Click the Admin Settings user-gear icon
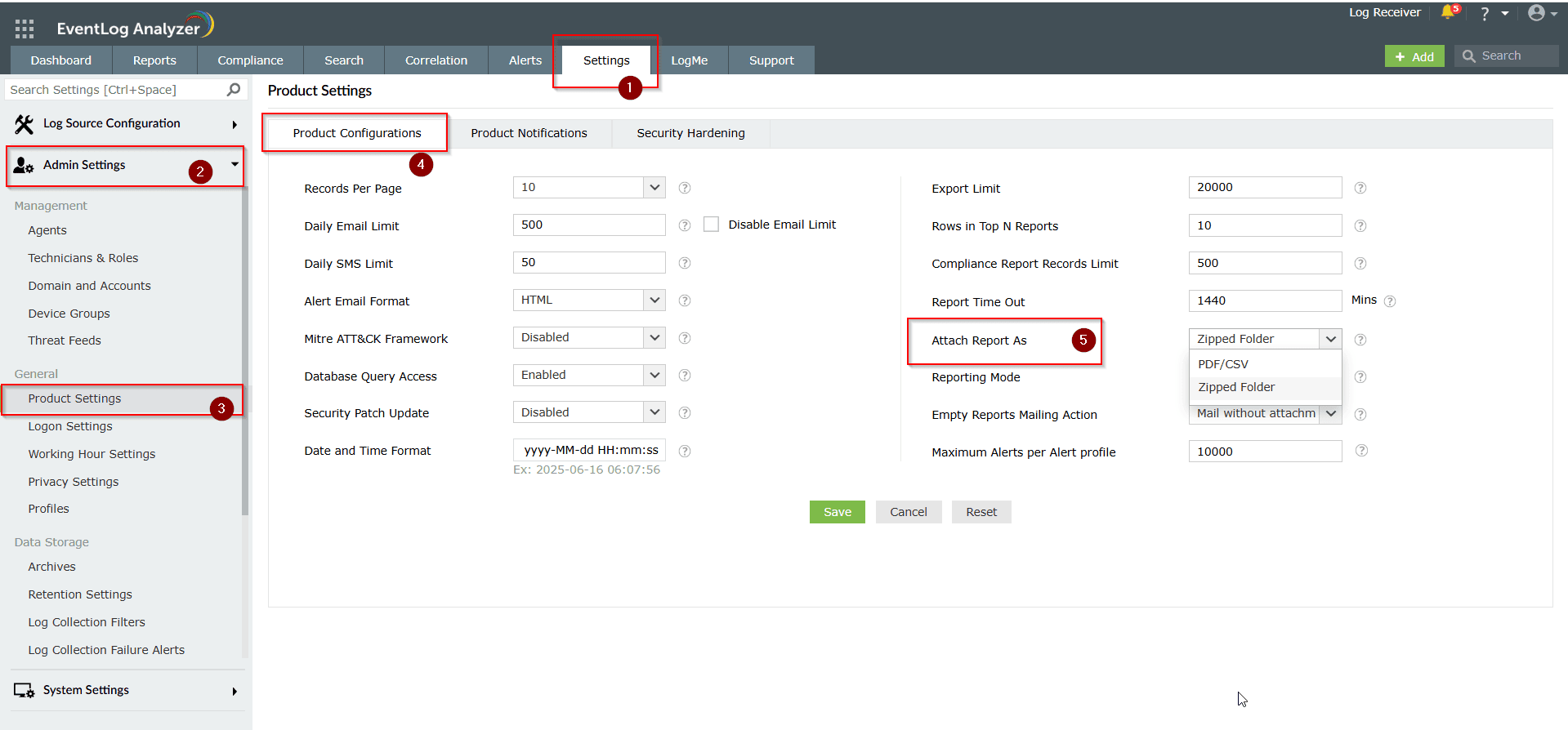 point(24,165)
